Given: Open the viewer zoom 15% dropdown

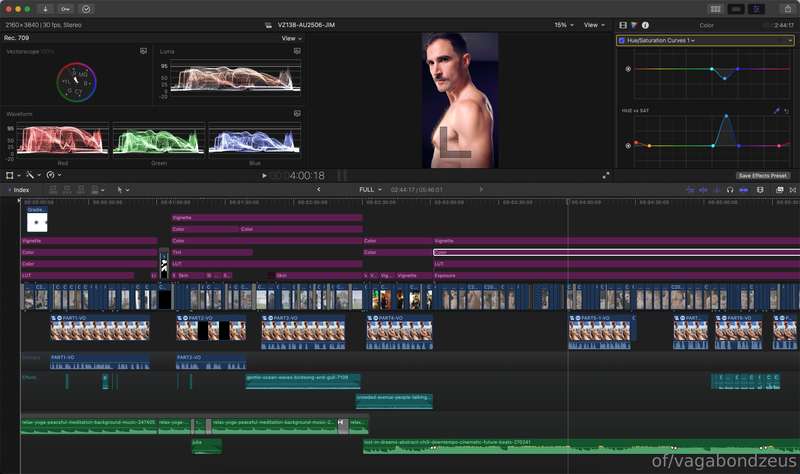Looking at the screenshot, I should 564,25.
